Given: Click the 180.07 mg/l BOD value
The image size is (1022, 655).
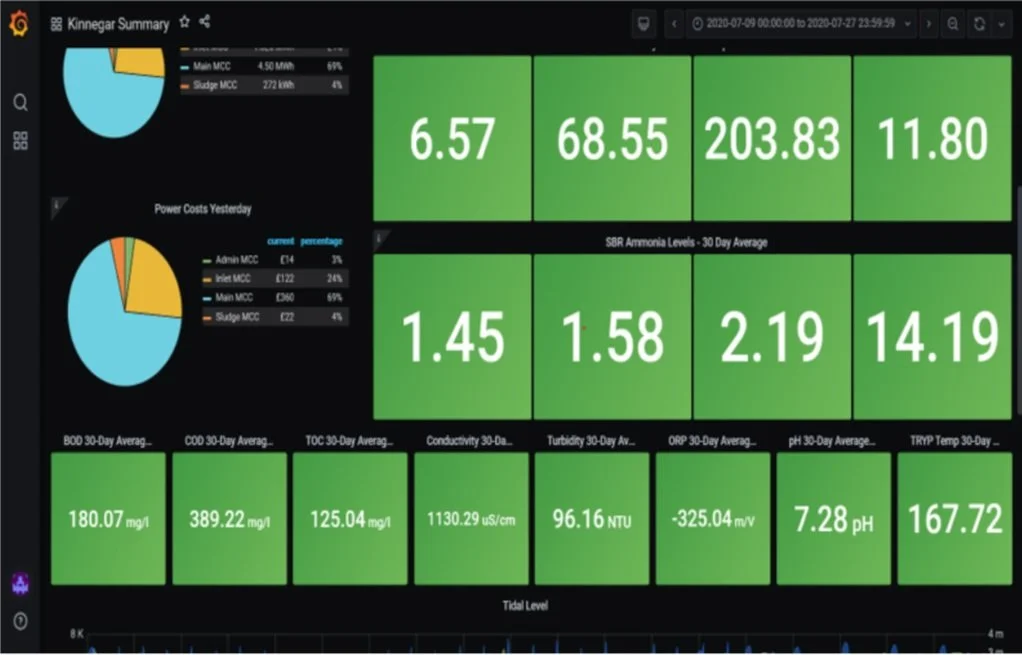Looking at the screenshot, I should [x=108, y=519].
